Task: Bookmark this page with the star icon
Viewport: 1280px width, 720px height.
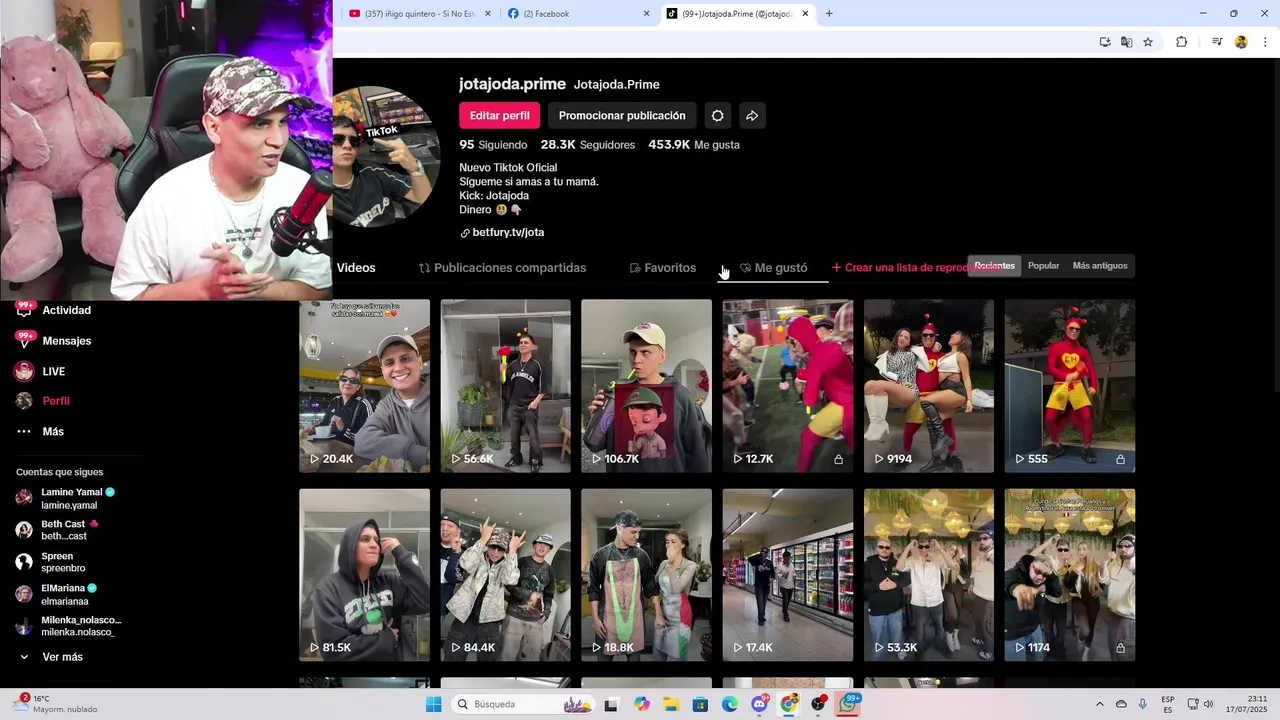Action: [x=1148, y=42]
